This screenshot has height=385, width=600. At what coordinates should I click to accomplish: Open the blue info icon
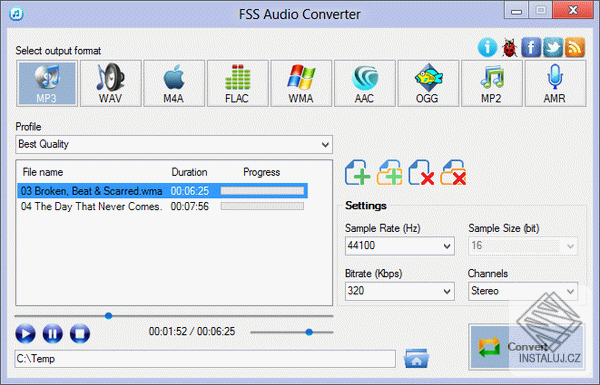pyautogui.click(x=487, y=48)
